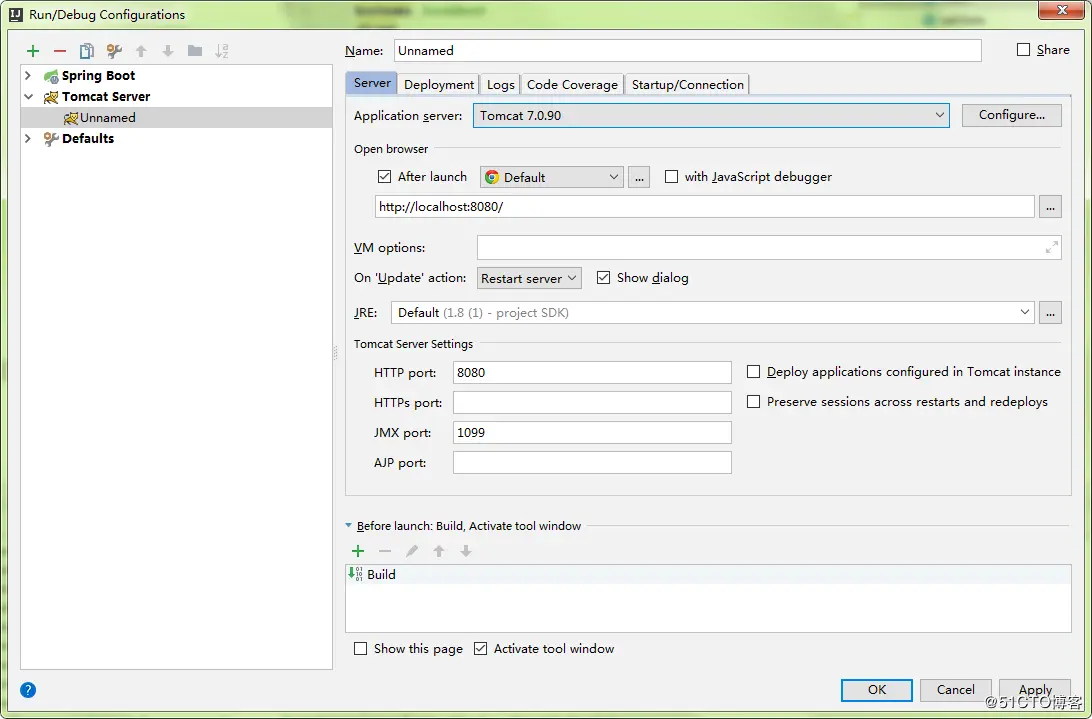This screenshot has height=719, width=1092.
Task: Open the Startup/Connection tab
Action: (x=687, y=84)
